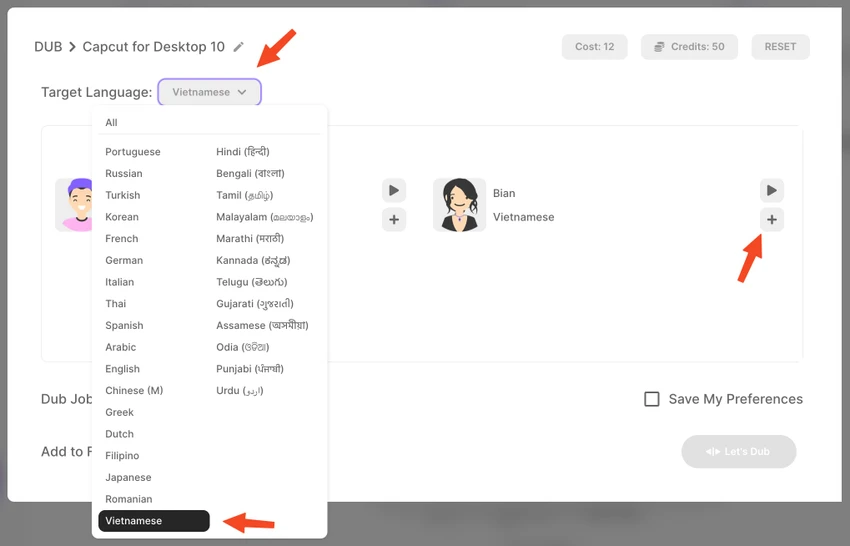Click the Credits: 50 coin indicator
This screenshot has width=850, height=546.
point(689,47)
